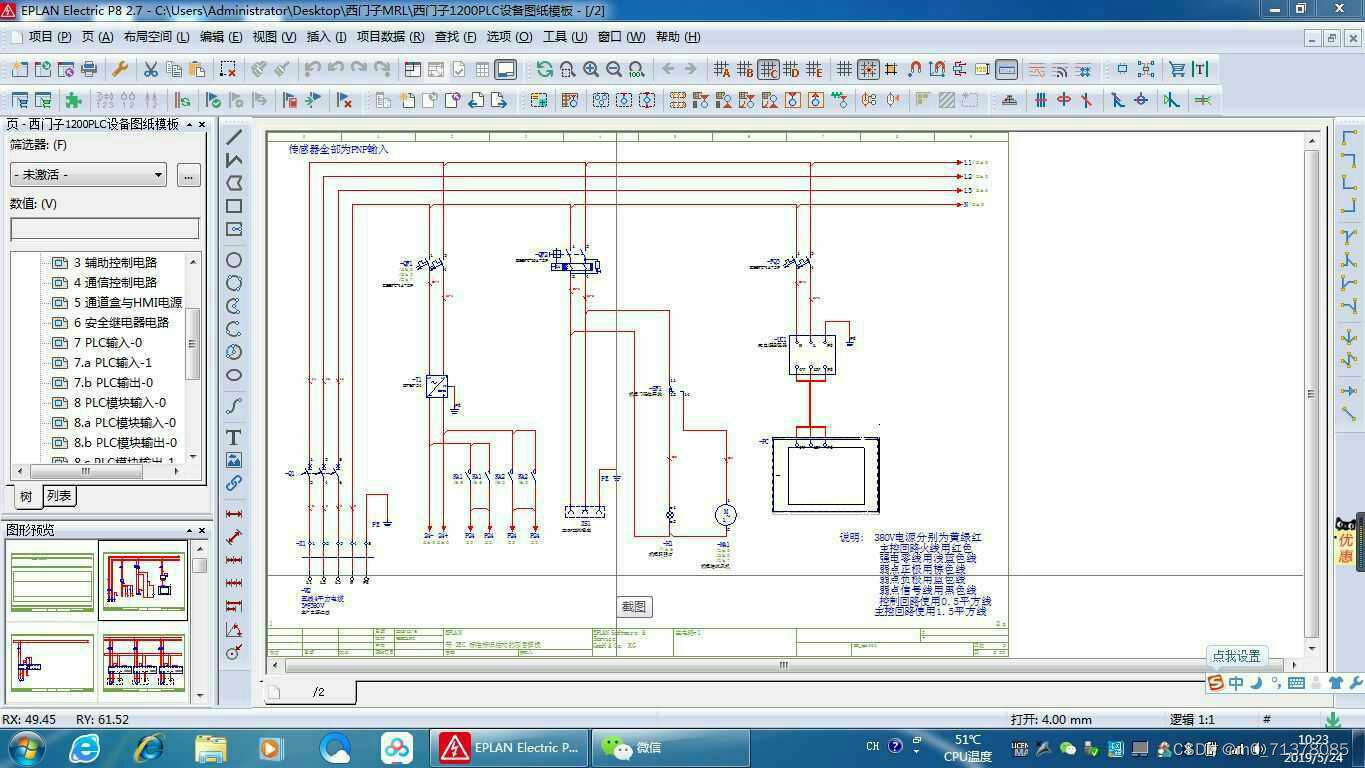Click the Paste clipboard icon
Viewport: 1365px width, 768px height.
coord(197,69)
